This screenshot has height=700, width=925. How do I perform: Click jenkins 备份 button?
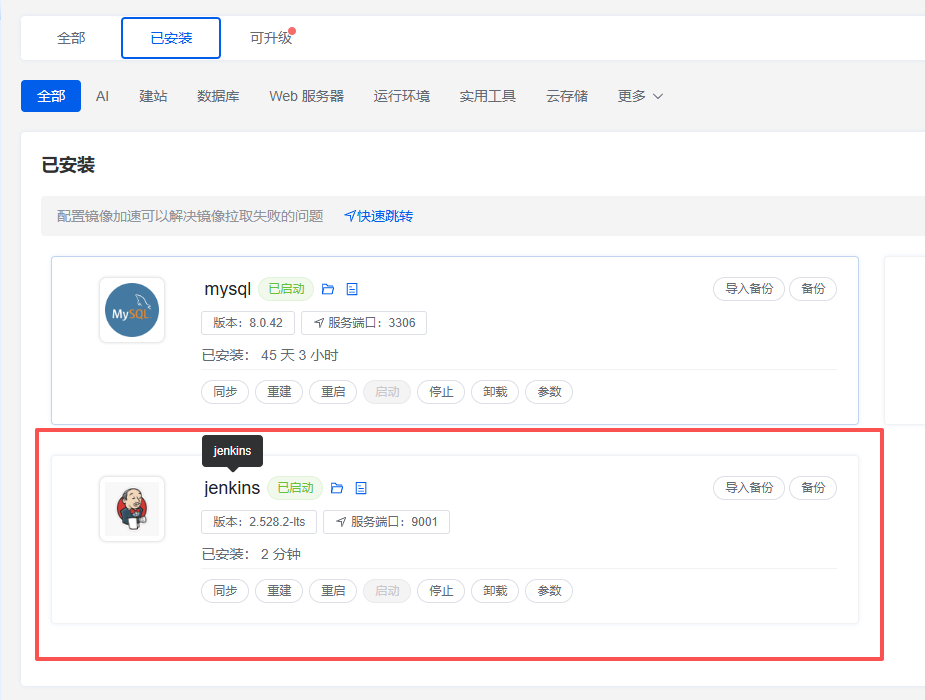pos(813,488)
